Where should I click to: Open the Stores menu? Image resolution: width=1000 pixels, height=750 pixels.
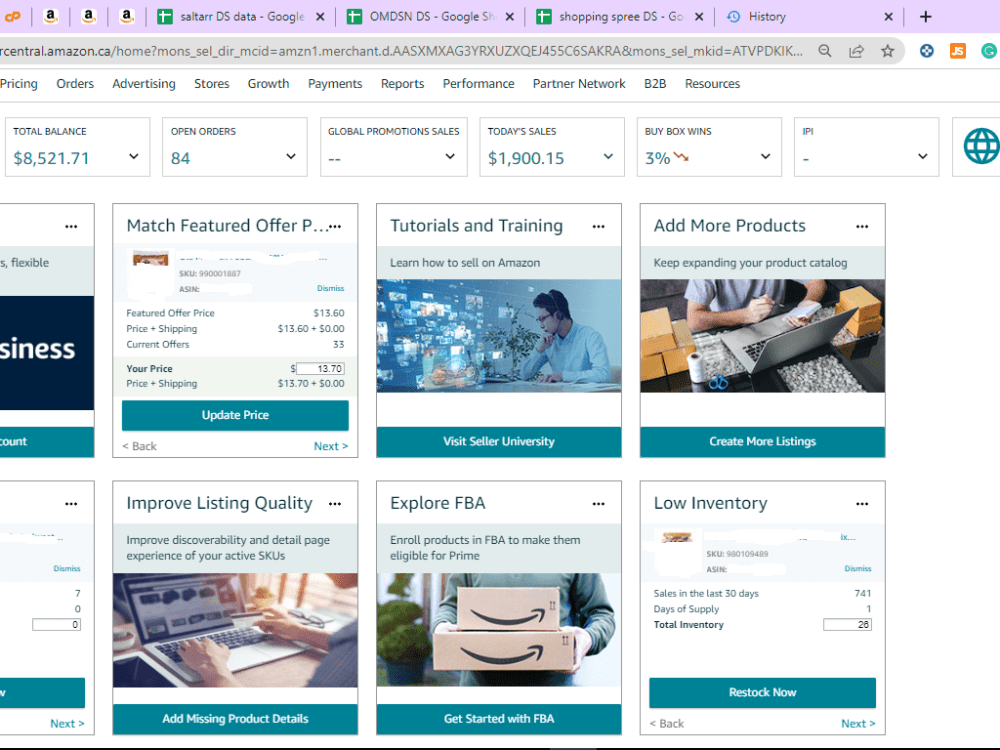click(x=212, y=84)
